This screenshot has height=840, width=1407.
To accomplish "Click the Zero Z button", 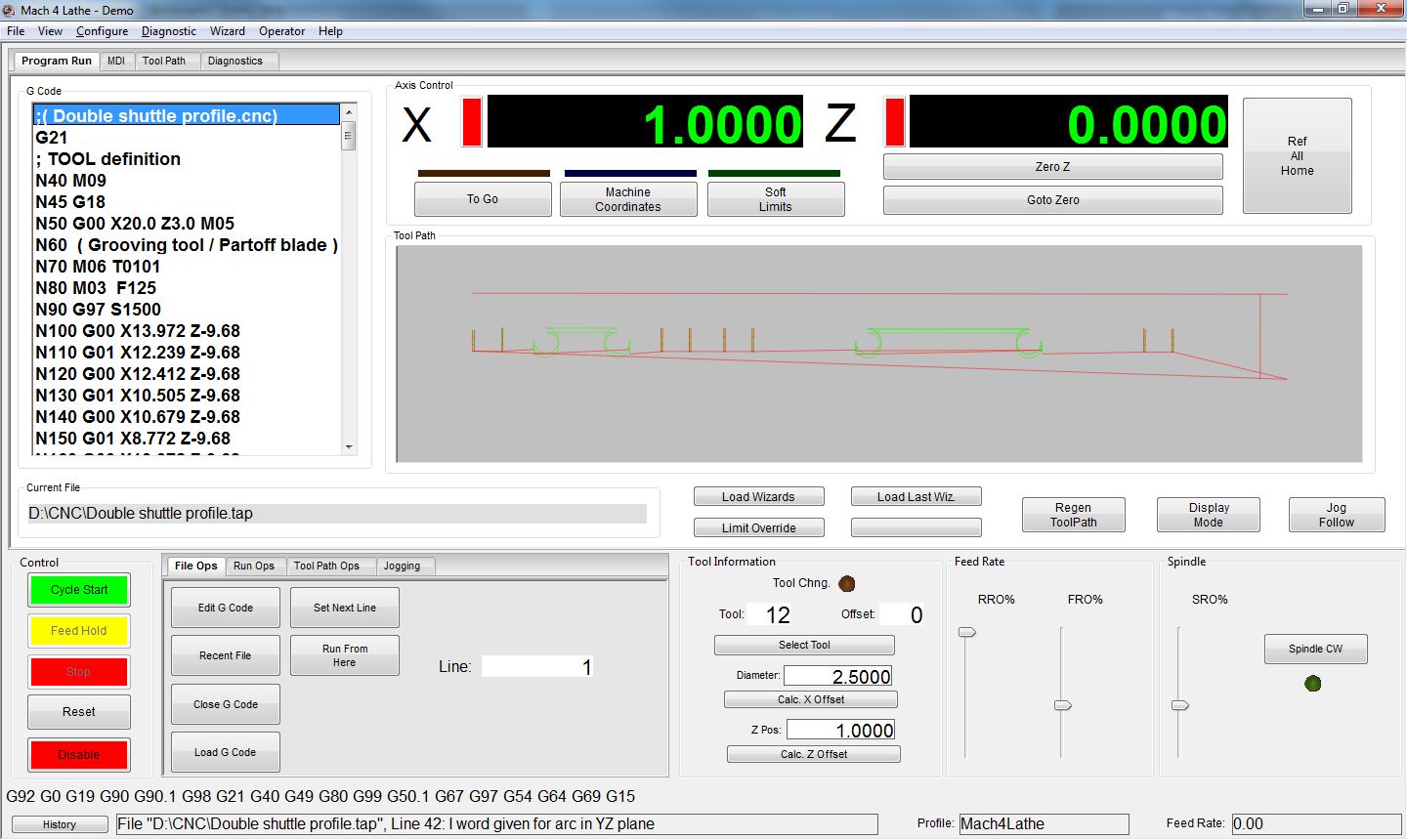I will coord(1053,167).
